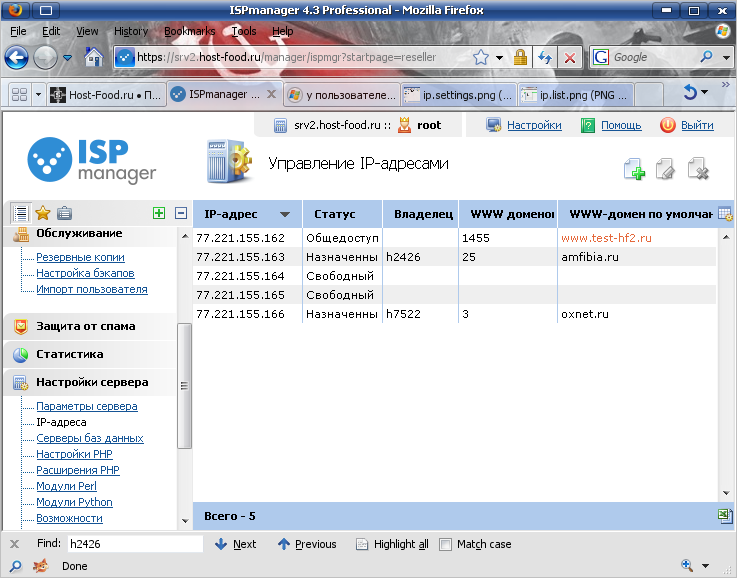Click the Find text input field
The width and height of the screenshot is (737, 578).
(x=135, y=544)
